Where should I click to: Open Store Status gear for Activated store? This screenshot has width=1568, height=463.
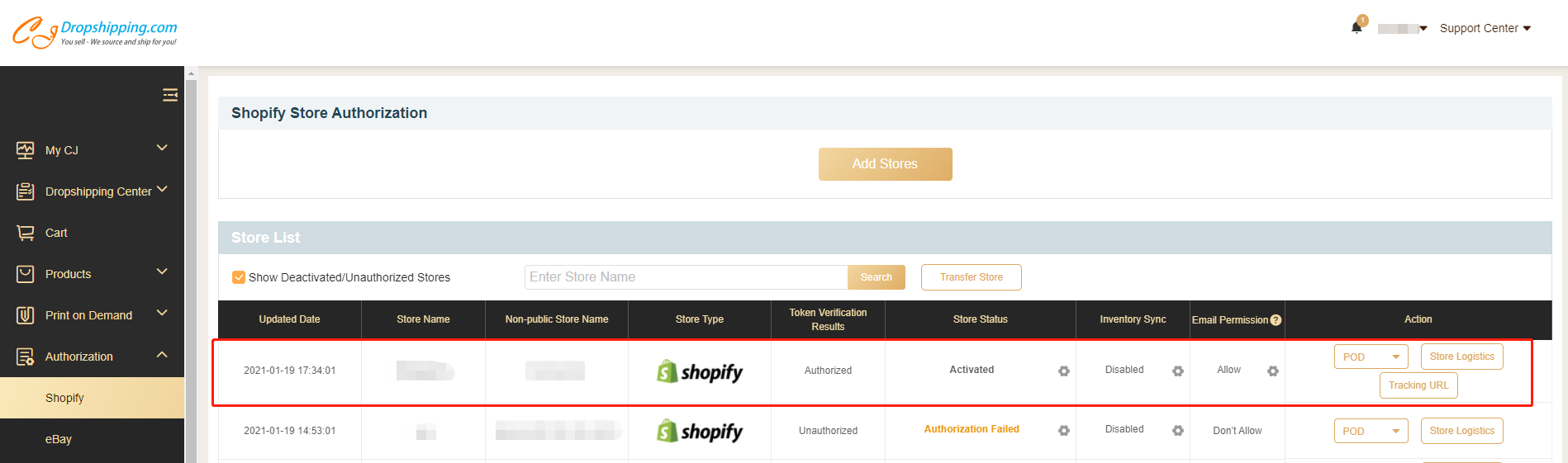click(x=1063, y=371)
